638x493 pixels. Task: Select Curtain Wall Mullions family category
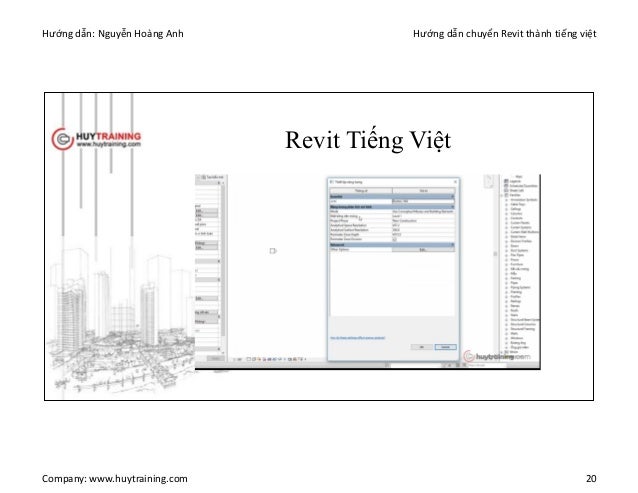pyautogui.click(x=525, y=232)
